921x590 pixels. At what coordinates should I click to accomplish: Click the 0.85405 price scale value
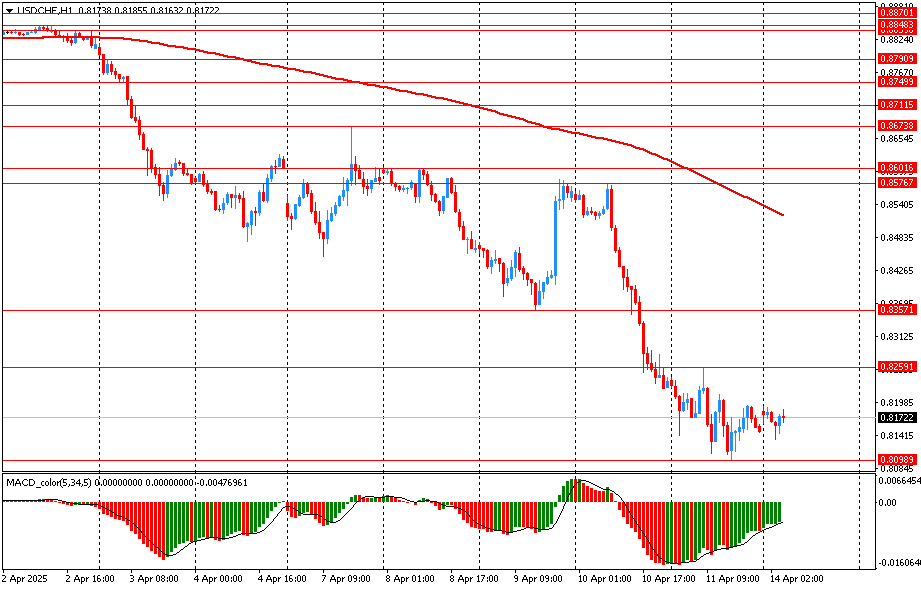(x=896, y=205)
